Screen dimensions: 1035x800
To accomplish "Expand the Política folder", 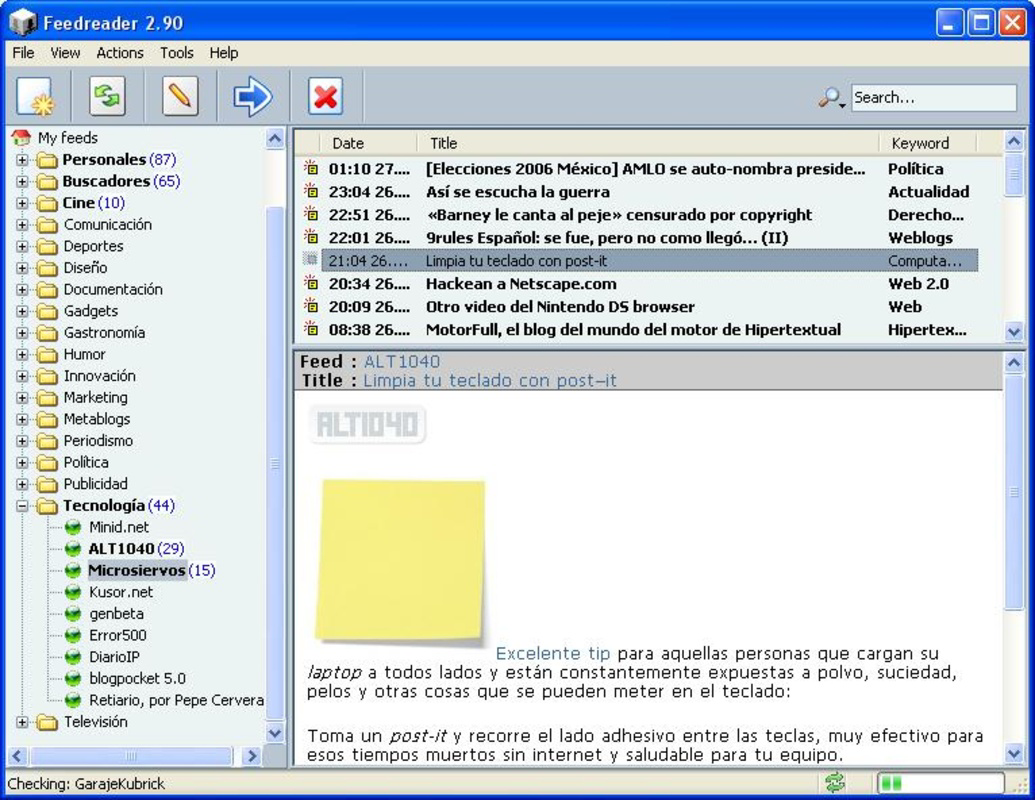I will pyautogui.click(x=22, y=463).
